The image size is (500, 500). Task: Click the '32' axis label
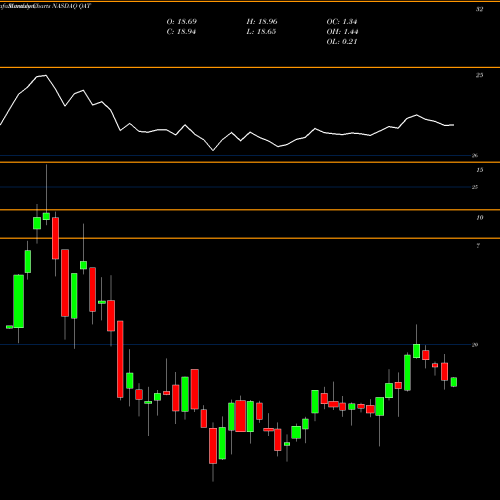479,9
